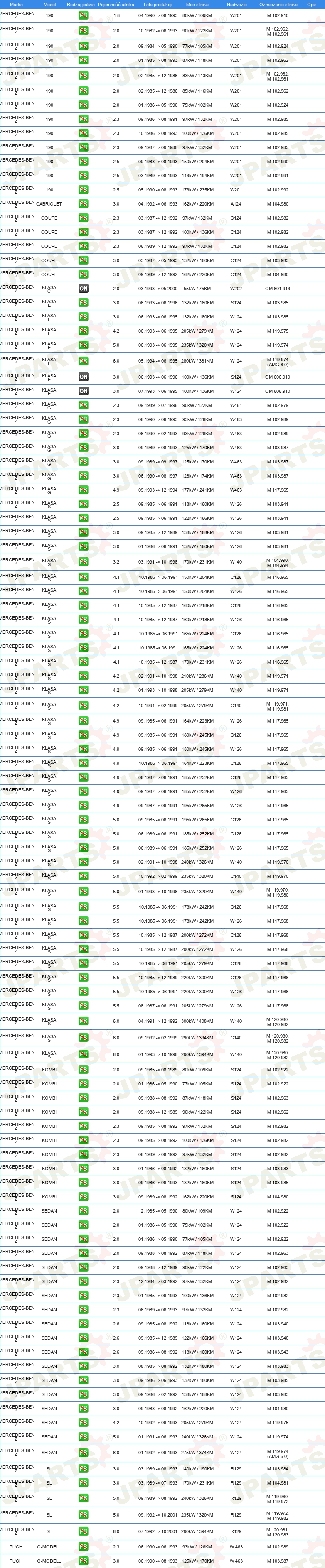Click the petrol icon in the 300kW / 408KM row

tap(84, 1021)
